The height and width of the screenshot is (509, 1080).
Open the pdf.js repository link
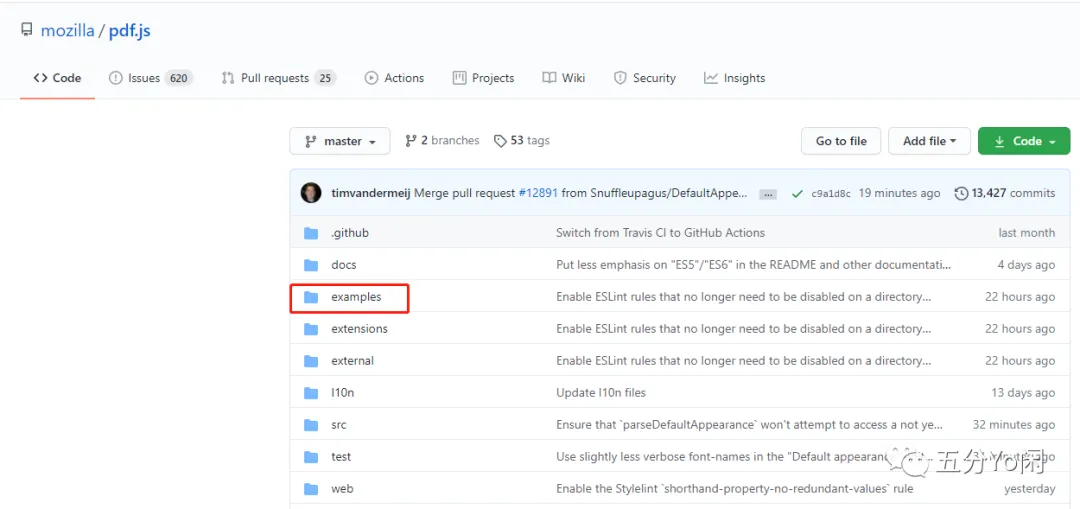click(x=129, y=31)
